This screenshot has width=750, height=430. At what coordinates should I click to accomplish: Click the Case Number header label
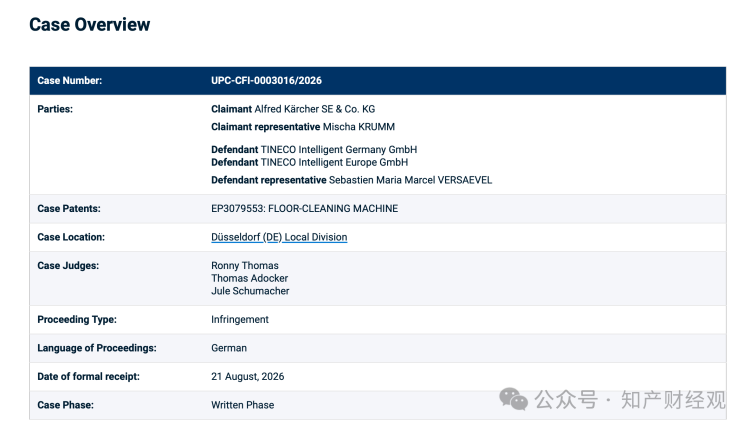[x=69, y=80]
